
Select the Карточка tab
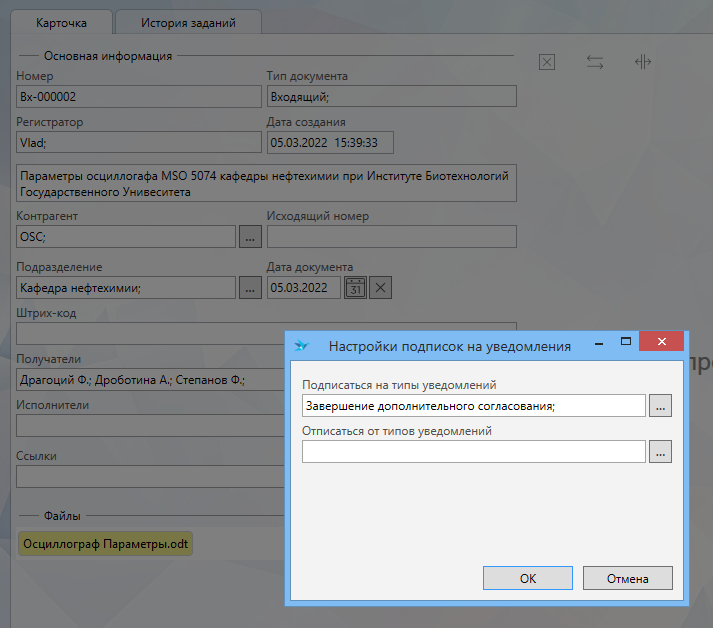[x=61, y=22]
